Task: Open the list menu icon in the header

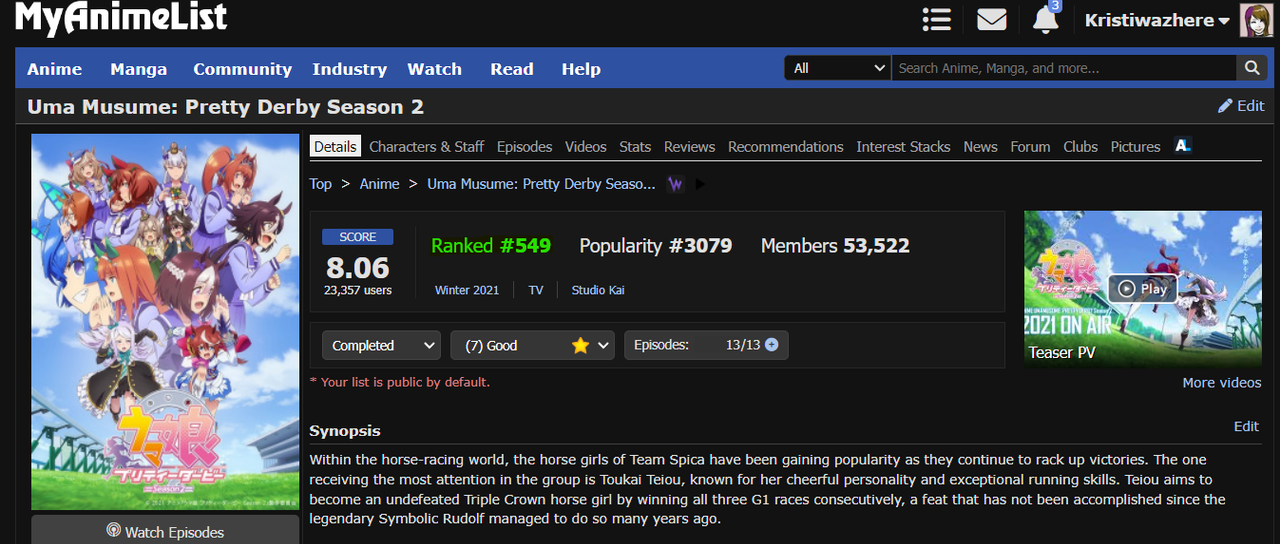Action: click(x=936, y=19)
